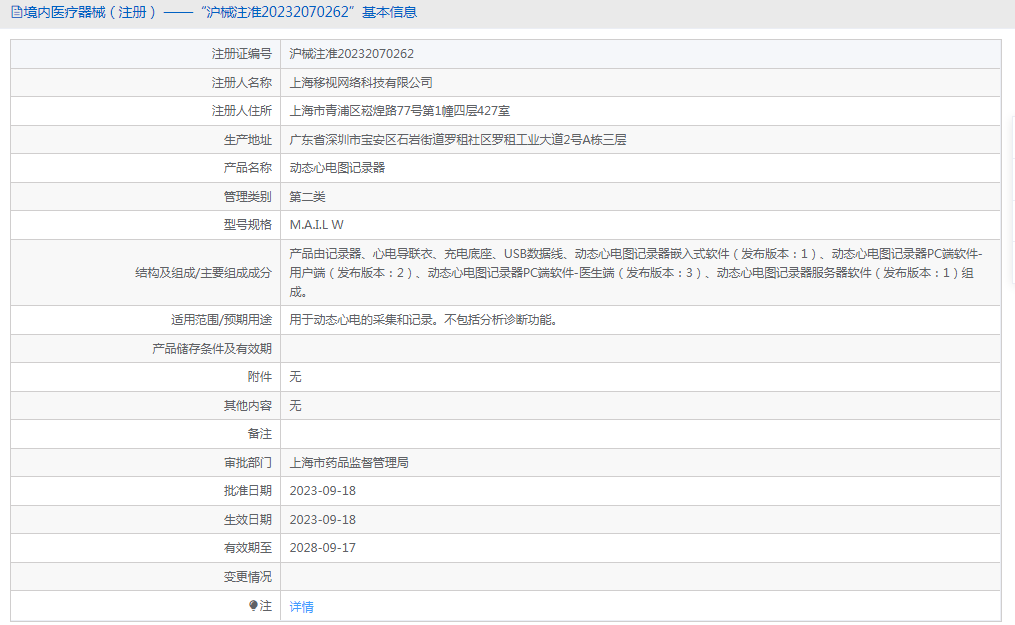This screenshot has width=1015, height=625.
Task: Click the 注册证编号 row label
Action: point(241,54)
